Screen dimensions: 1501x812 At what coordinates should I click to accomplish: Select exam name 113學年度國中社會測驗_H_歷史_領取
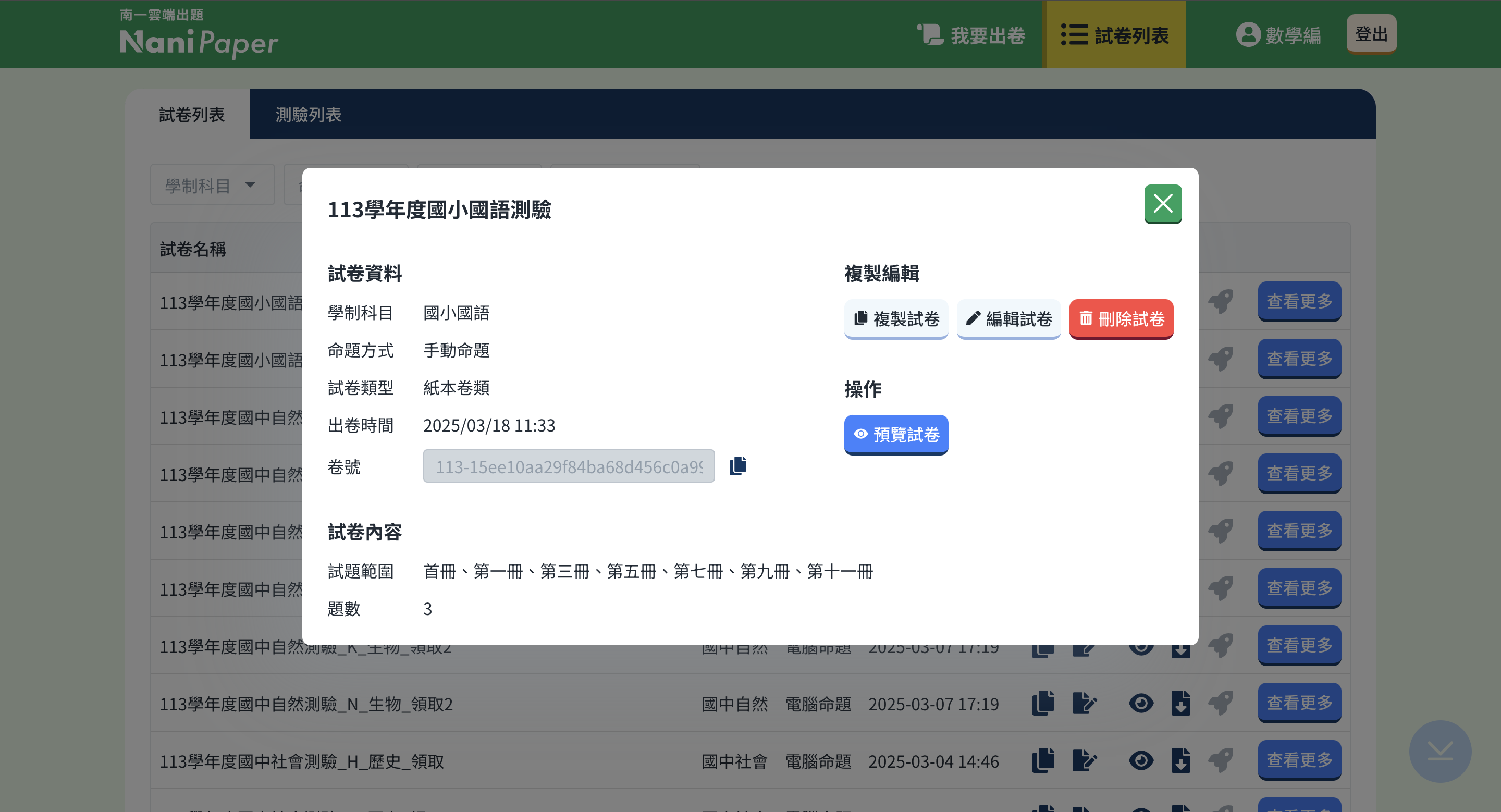tap(302, 761)
